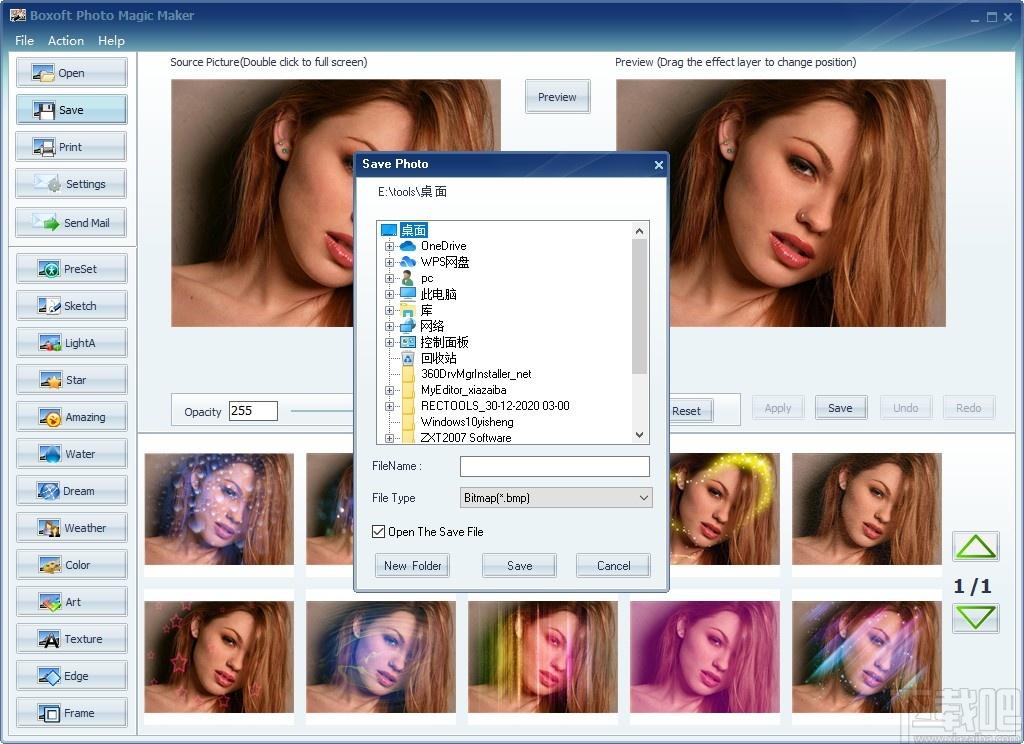Select the Frame effects category

pyautogui.click(x=71, y=713)
